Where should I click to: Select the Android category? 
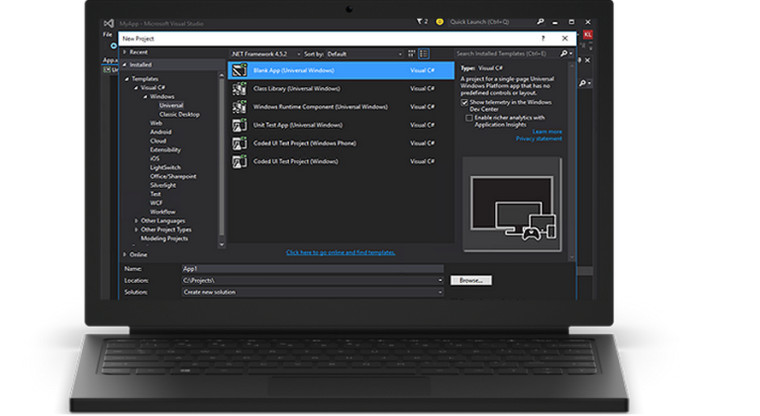[160, 132]
